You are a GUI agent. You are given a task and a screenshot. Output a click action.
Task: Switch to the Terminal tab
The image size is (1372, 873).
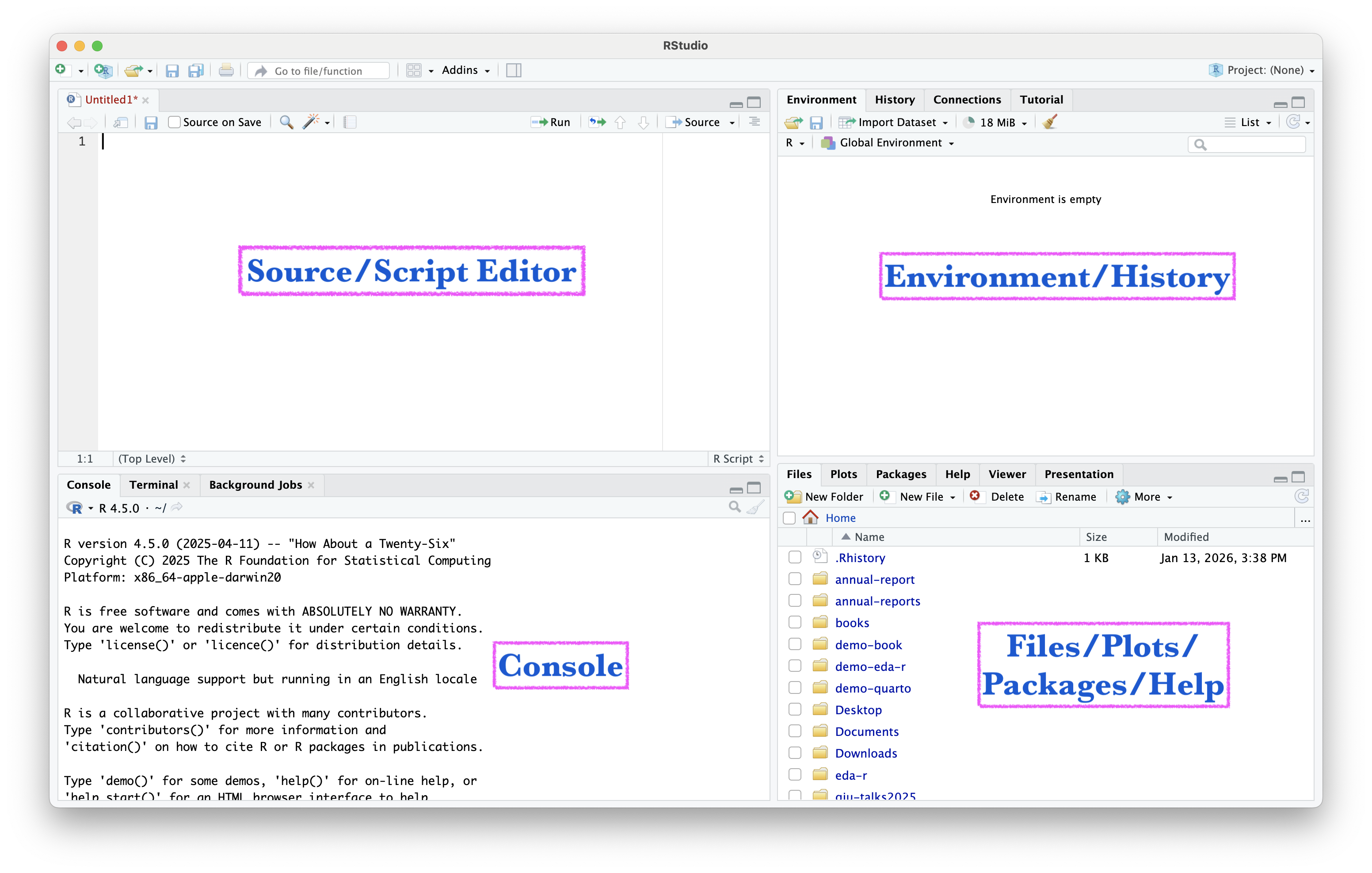click(x=153, y=485)
